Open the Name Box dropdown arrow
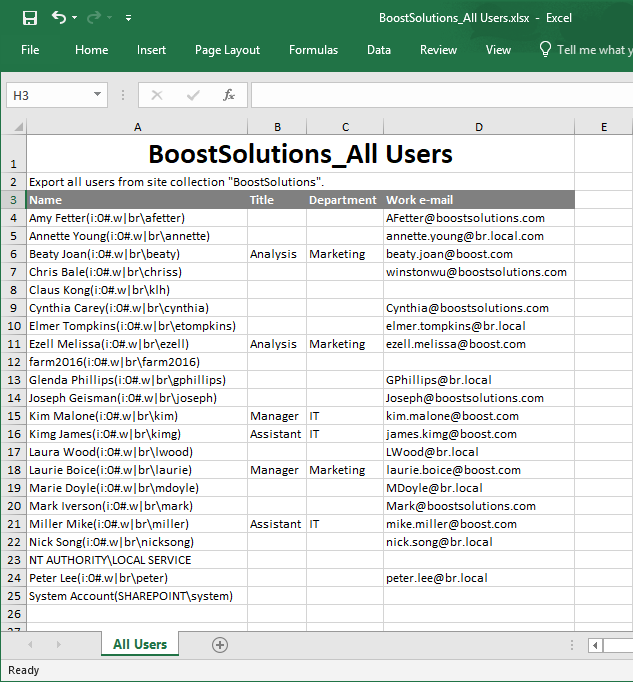633x682 pixels. [x=97, y=95]
